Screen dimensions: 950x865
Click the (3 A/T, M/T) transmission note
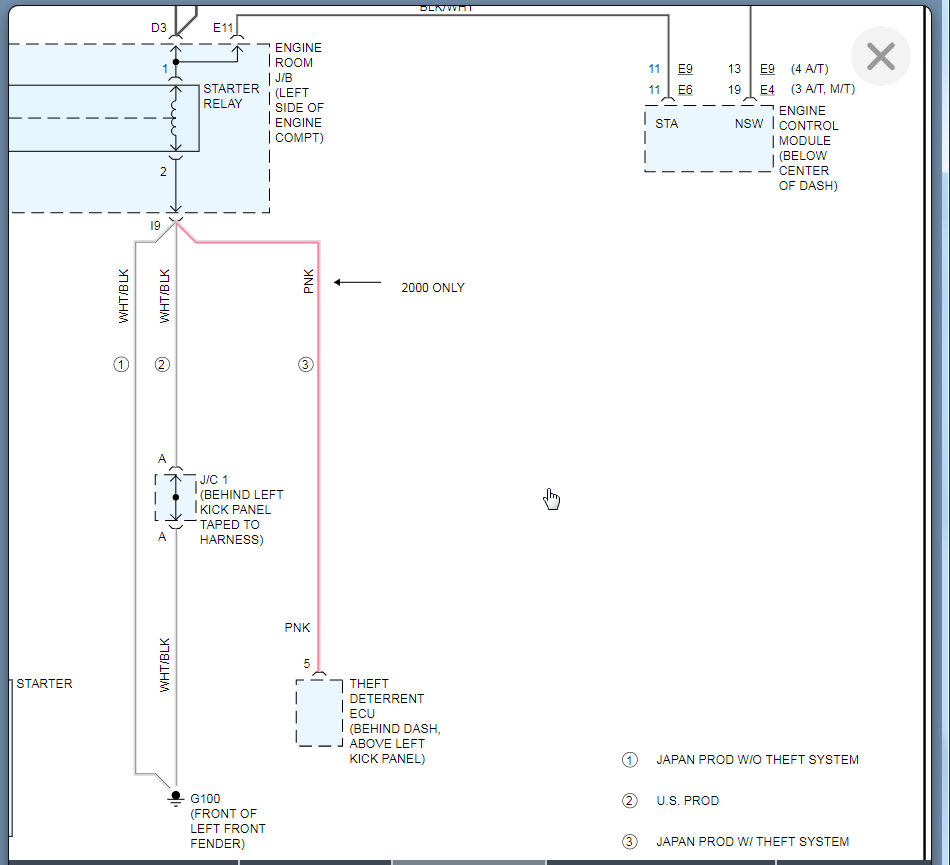click(823, 90)
